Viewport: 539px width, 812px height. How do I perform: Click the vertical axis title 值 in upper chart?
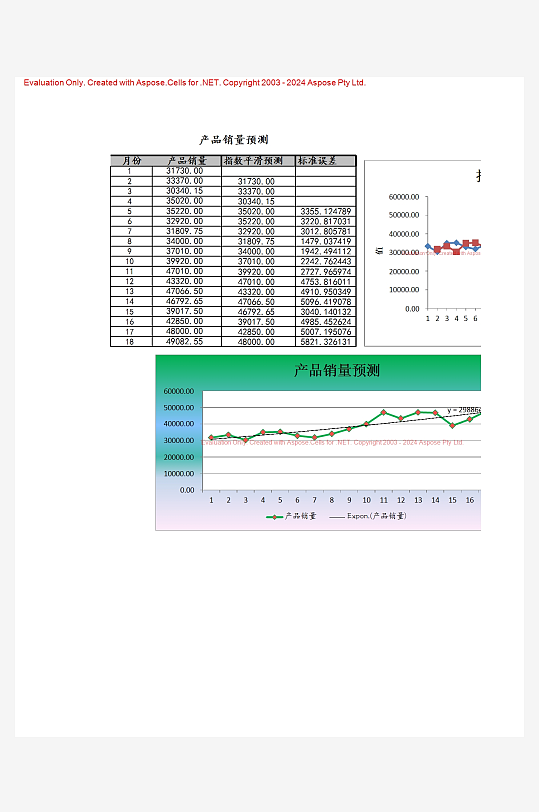click(379, 251)
